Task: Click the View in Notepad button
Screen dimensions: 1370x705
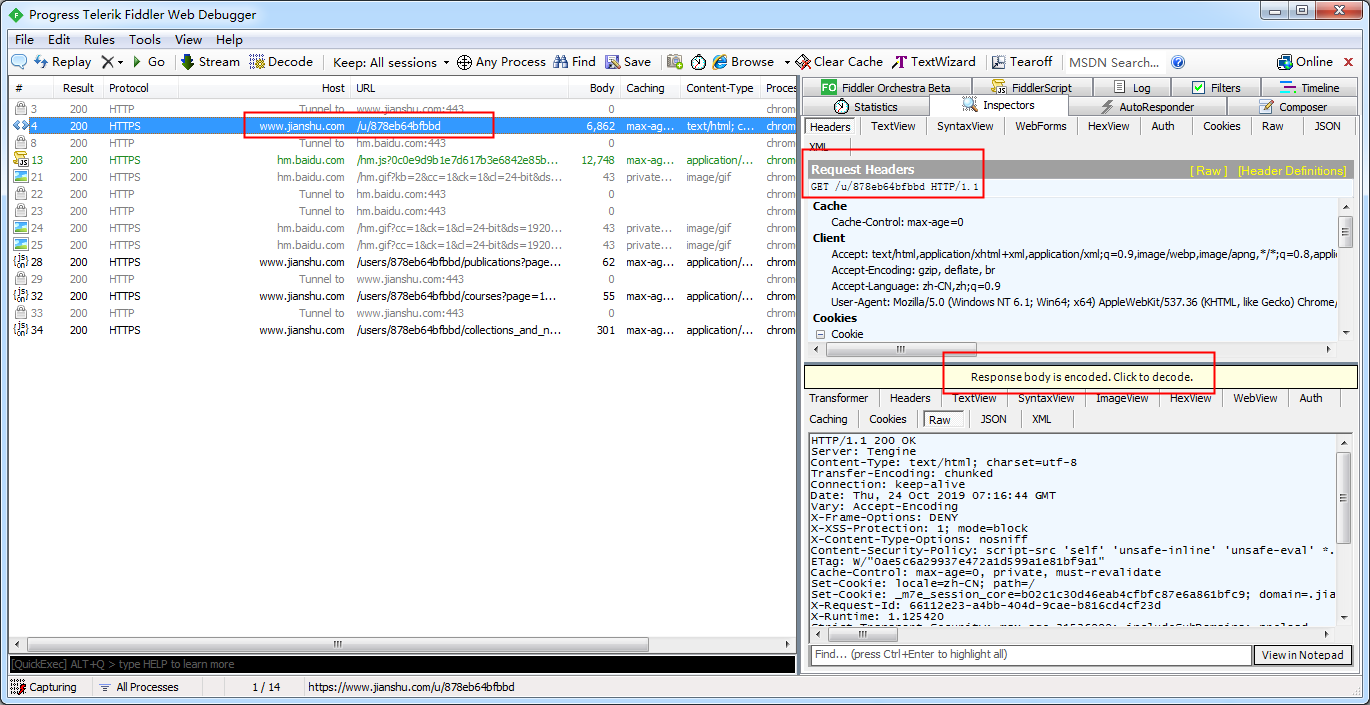Action: [1303, 655]
